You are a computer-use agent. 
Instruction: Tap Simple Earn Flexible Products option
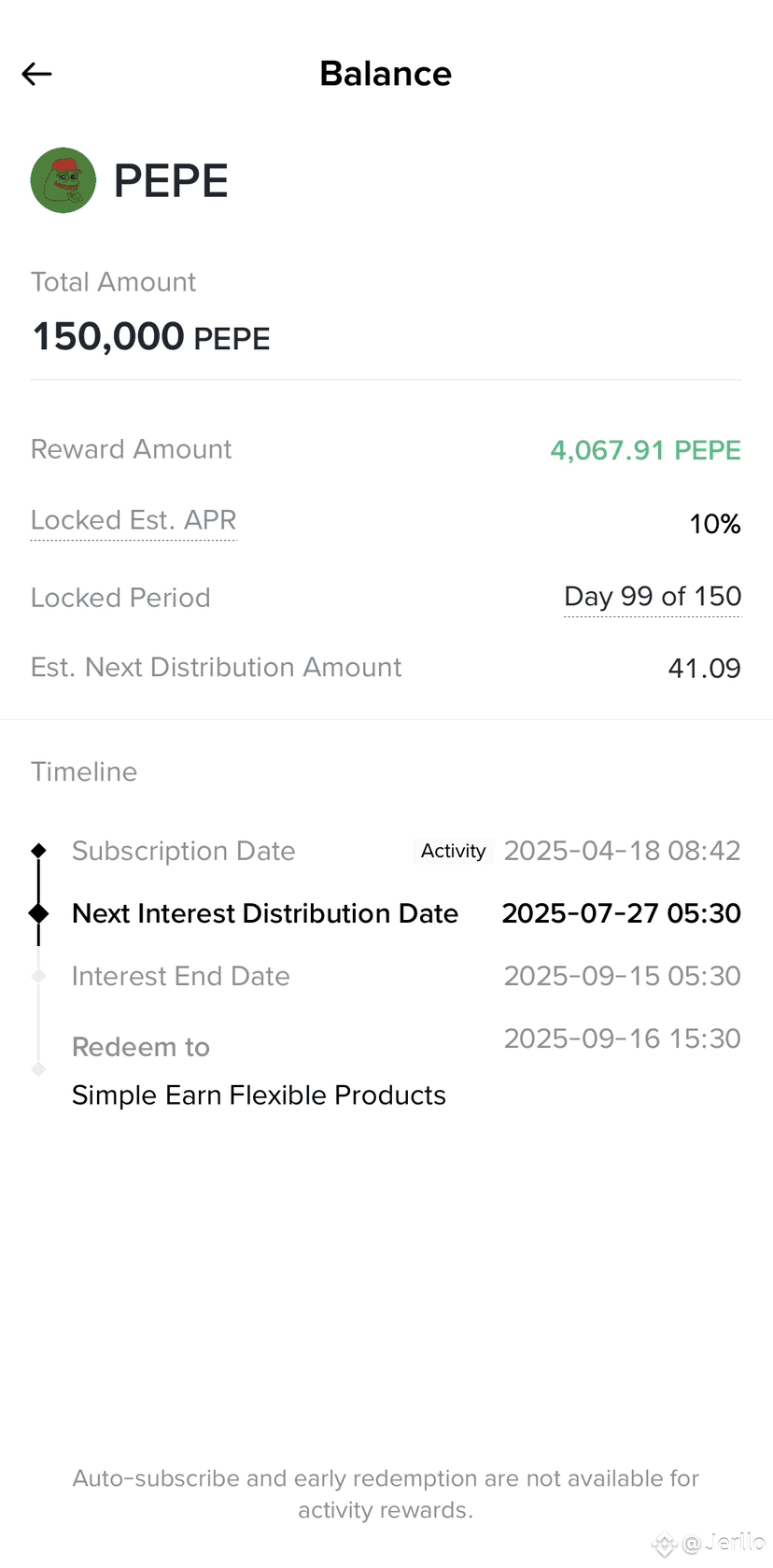pos(259,1095)
